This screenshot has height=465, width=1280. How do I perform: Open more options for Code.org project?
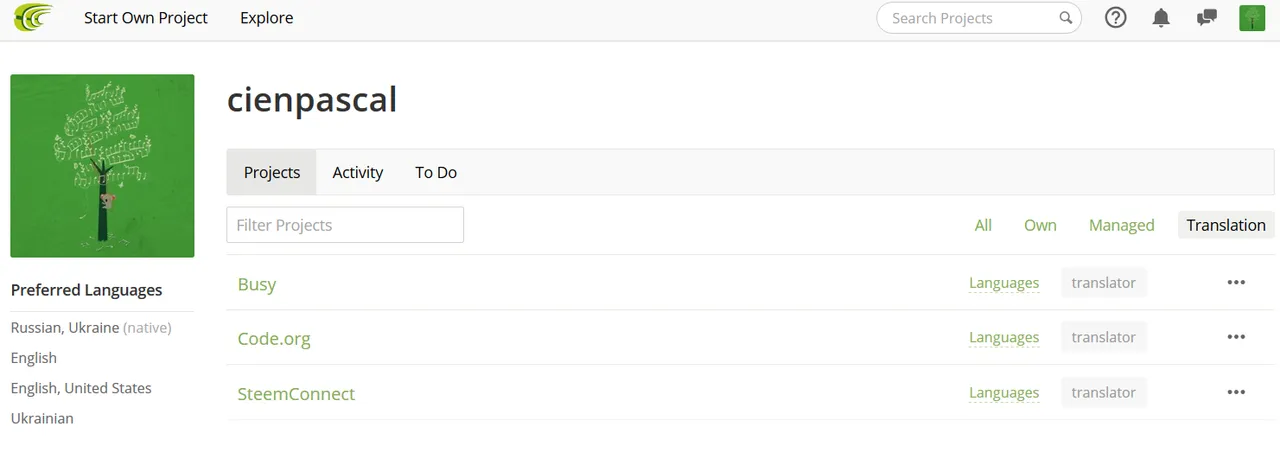(x=1236, y=338)
